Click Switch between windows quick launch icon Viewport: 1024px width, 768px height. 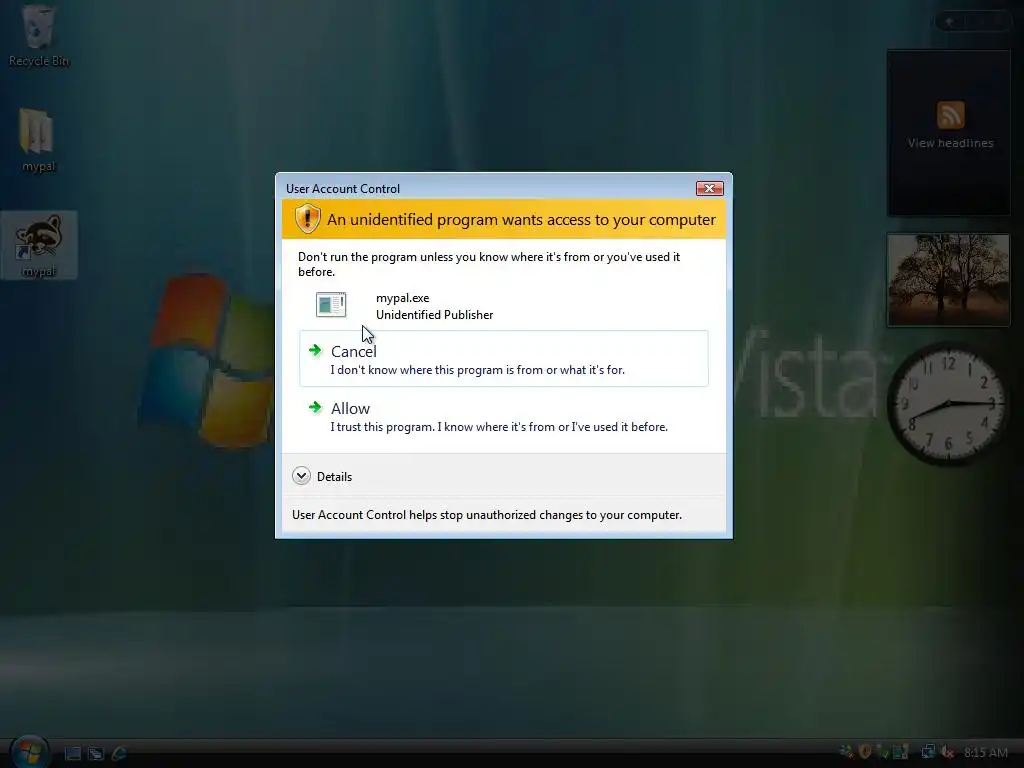pyautogui.click(x=95, y=753)
